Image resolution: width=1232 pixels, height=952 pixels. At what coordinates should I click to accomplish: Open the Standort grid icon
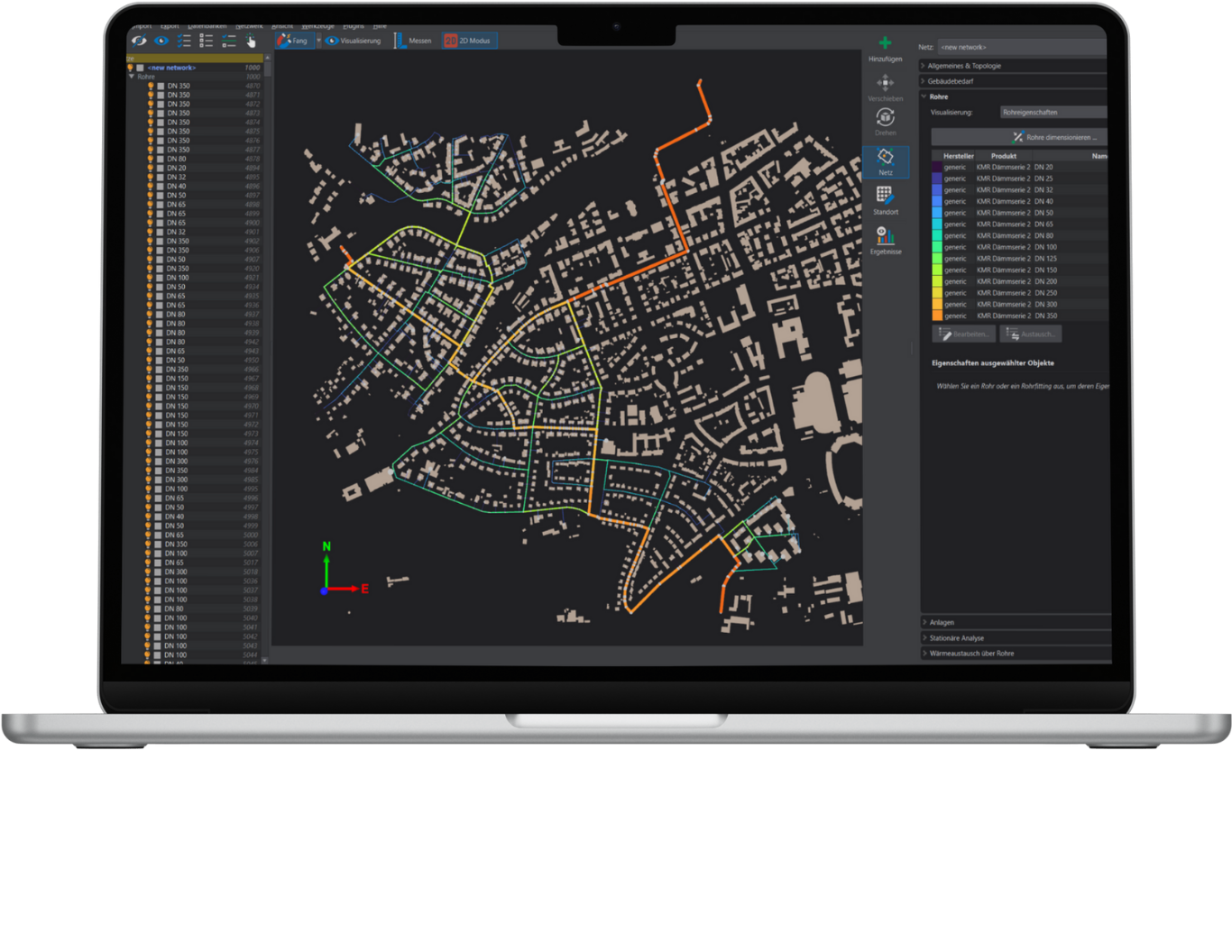885,197
